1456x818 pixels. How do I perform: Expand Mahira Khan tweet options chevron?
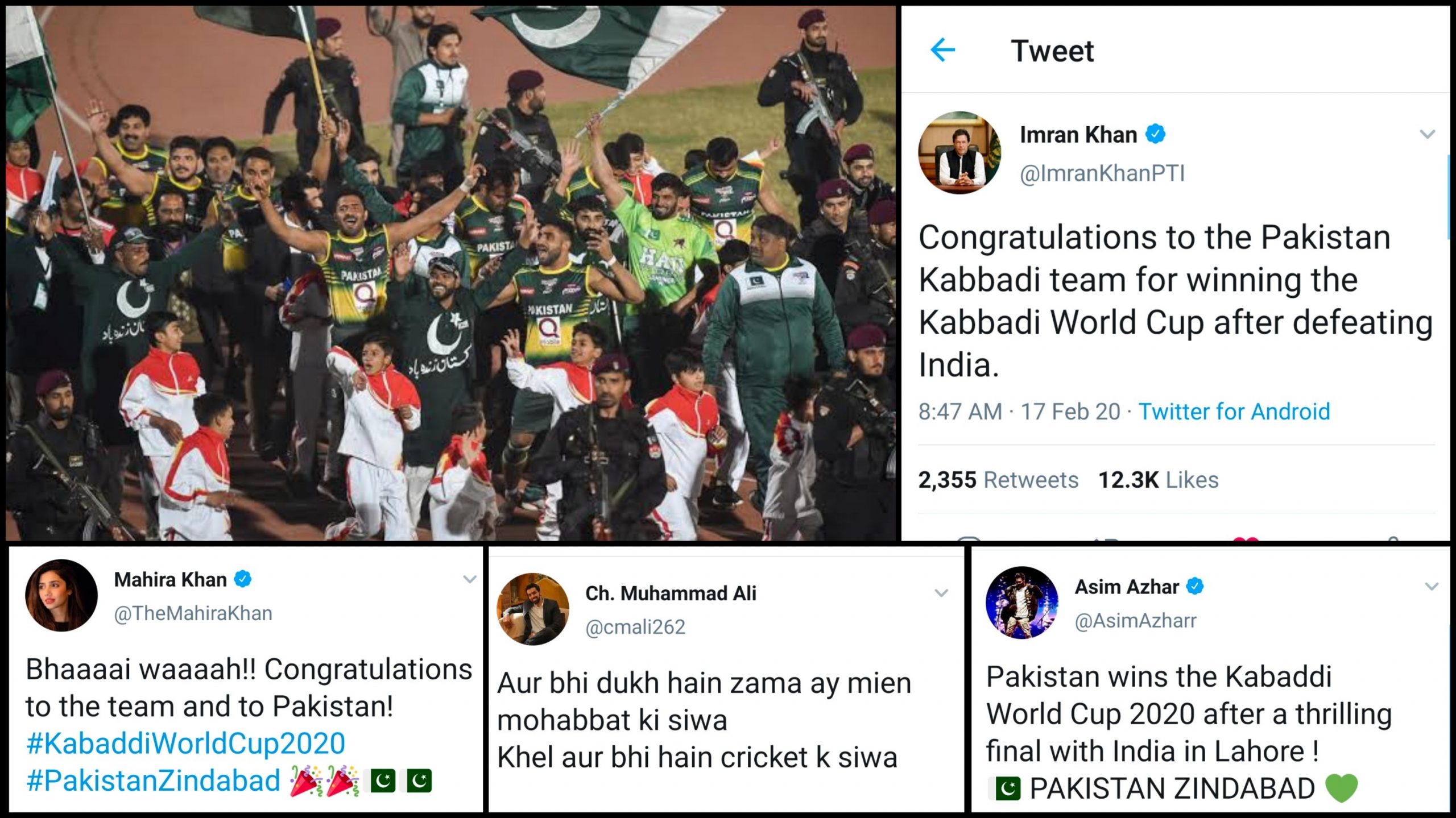[x=470, y=579]
